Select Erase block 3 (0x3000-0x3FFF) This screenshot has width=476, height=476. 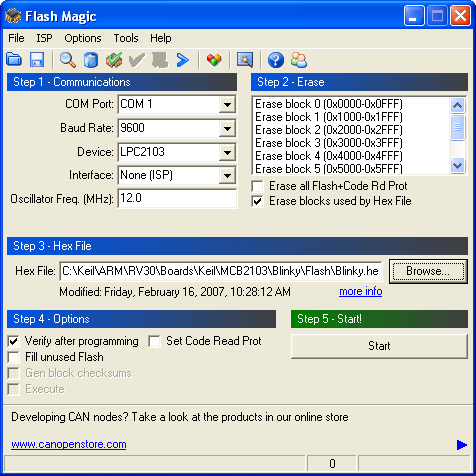(x=329, y=143)
